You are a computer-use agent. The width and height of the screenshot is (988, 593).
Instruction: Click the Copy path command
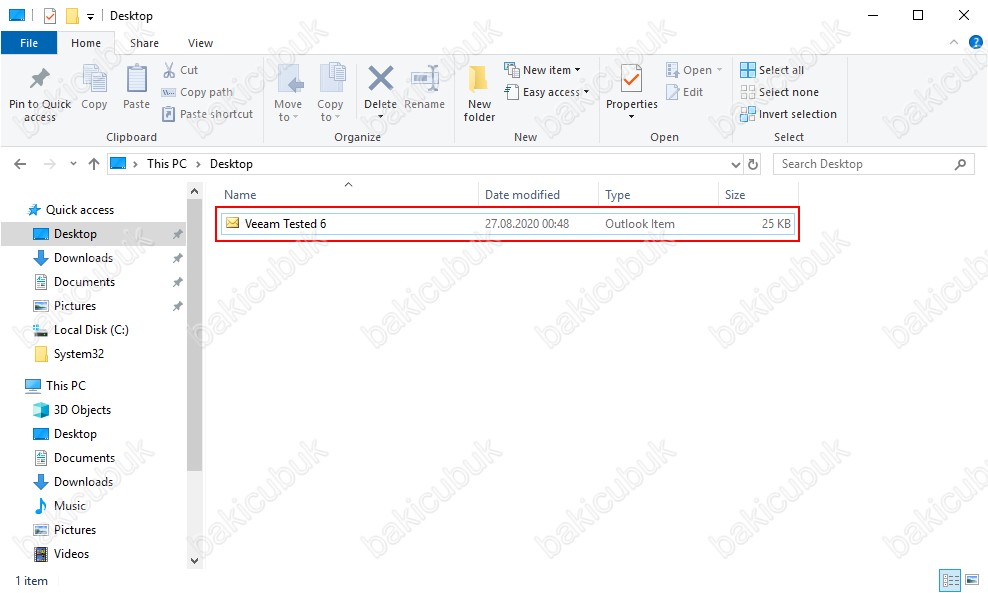(x=197, y=92)
